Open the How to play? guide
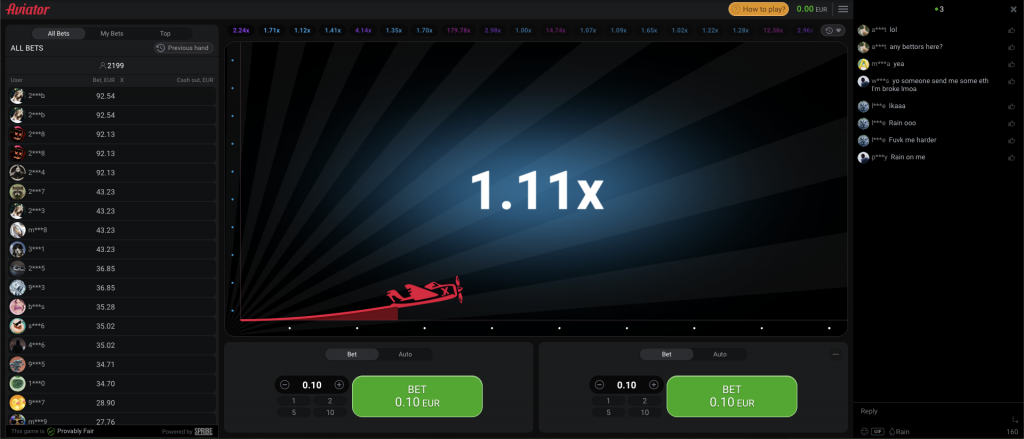The image size is (1024, 439). (758, 9)
